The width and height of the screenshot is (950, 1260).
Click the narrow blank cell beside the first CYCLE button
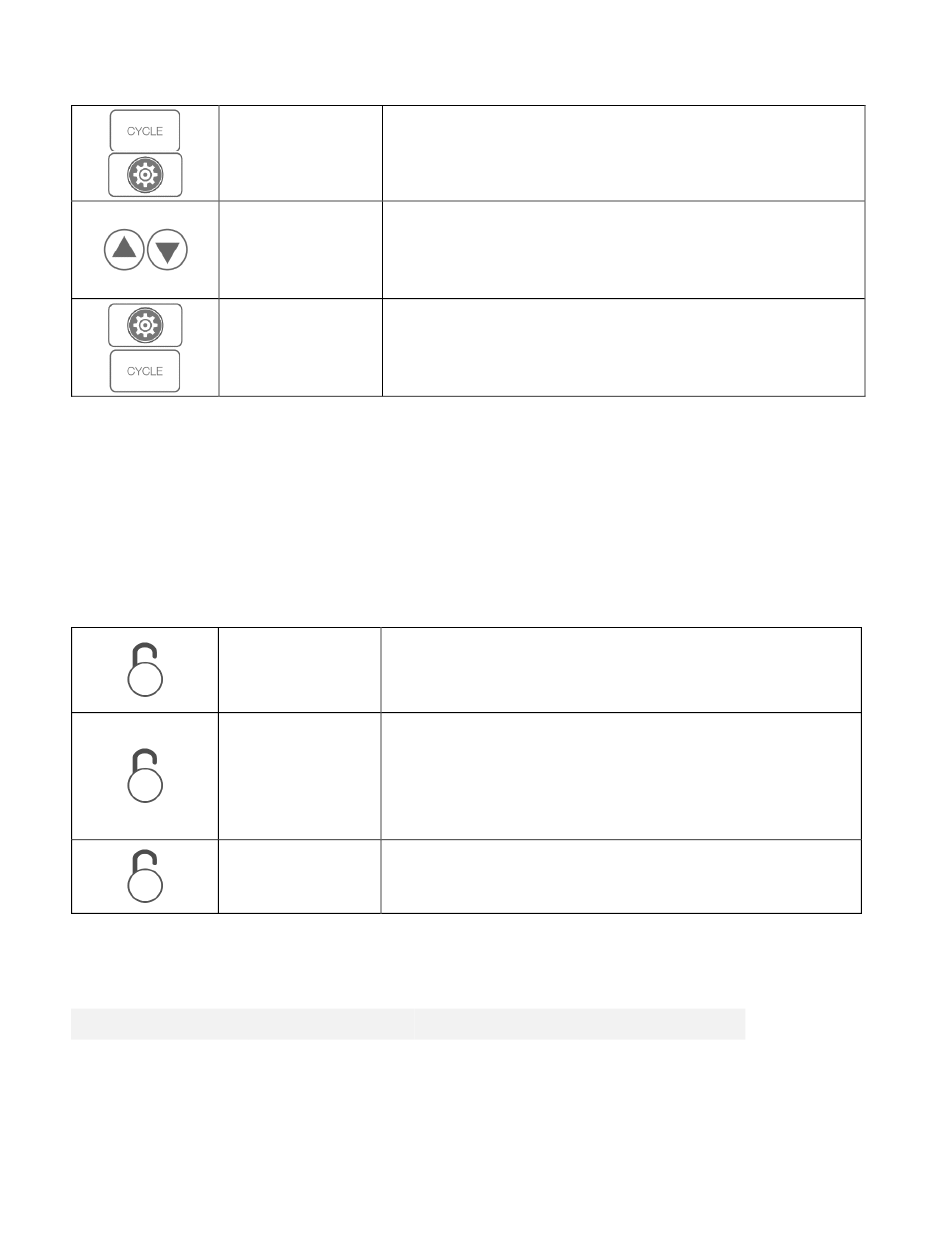[300, 153]
